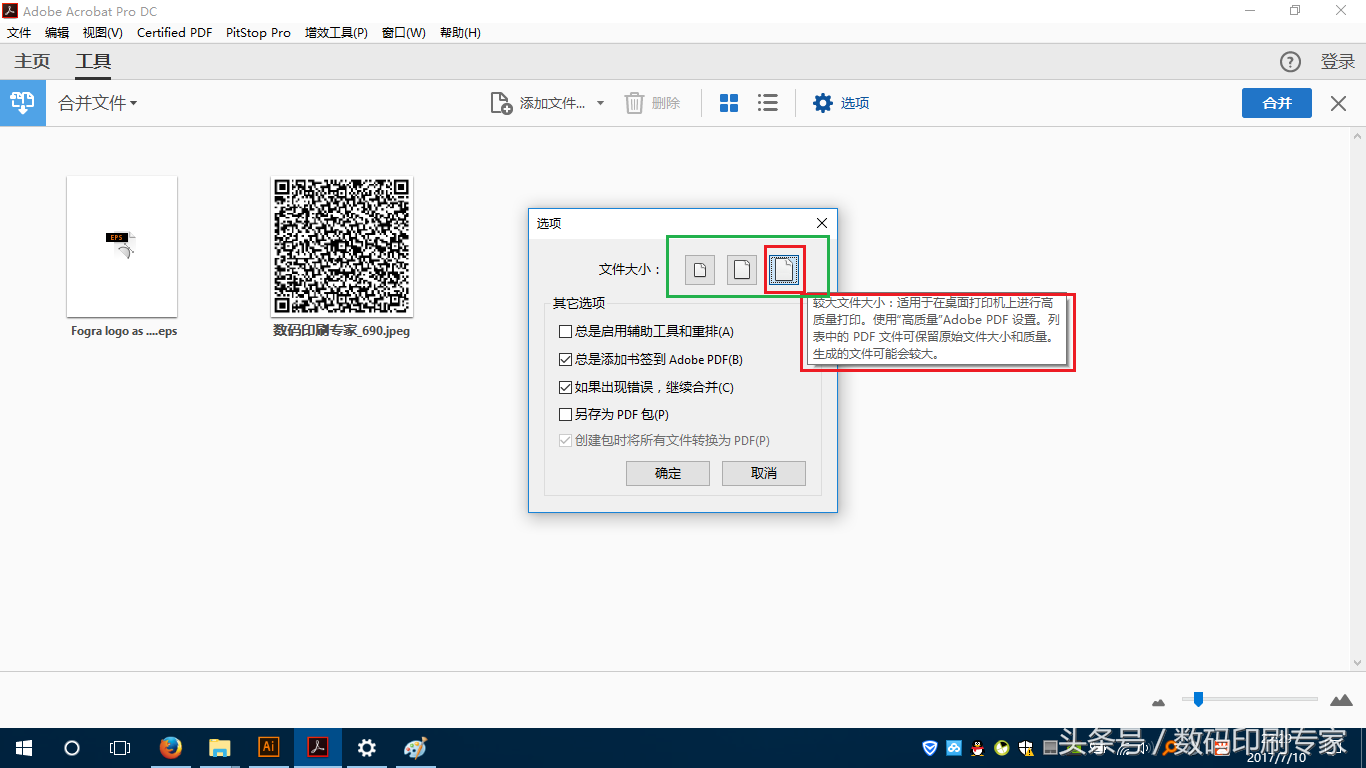Click the blue 合并 button
Image resolution: width=1366 pixels, height=768 pixels.
1277,103
